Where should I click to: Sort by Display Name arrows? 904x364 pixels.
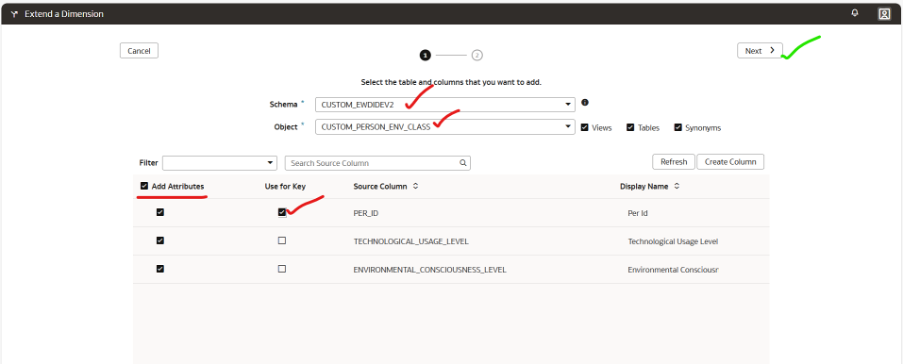tap(677, 186)
